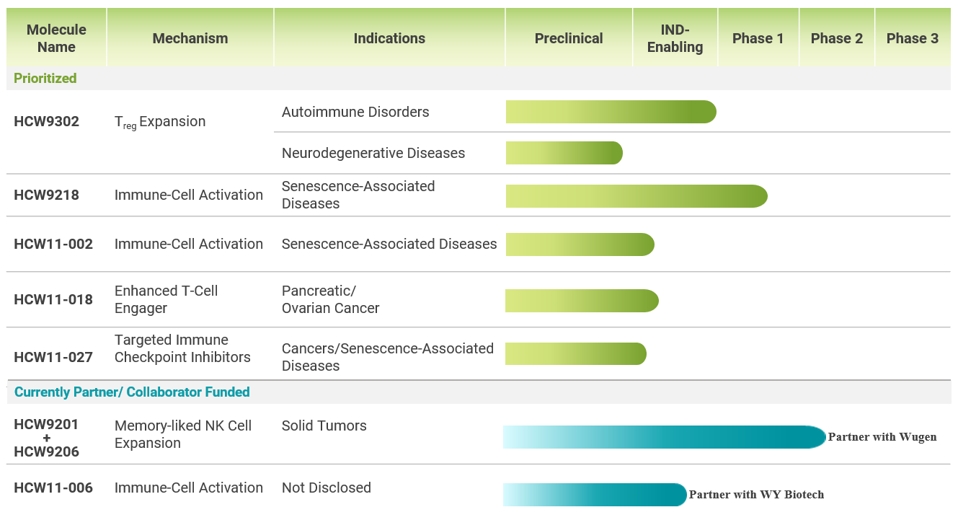
Task: Click the IND-Enabling stage header
Action: 675,38
